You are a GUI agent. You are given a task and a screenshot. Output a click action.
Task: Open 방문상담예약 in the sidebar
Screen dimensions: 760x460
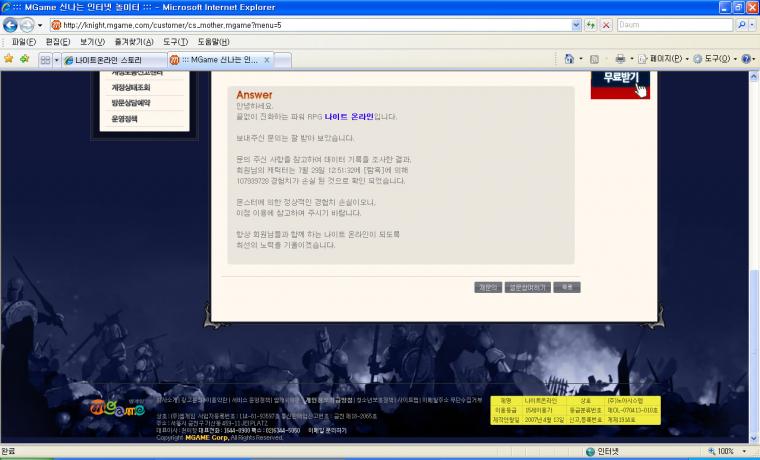pos(131,103)
